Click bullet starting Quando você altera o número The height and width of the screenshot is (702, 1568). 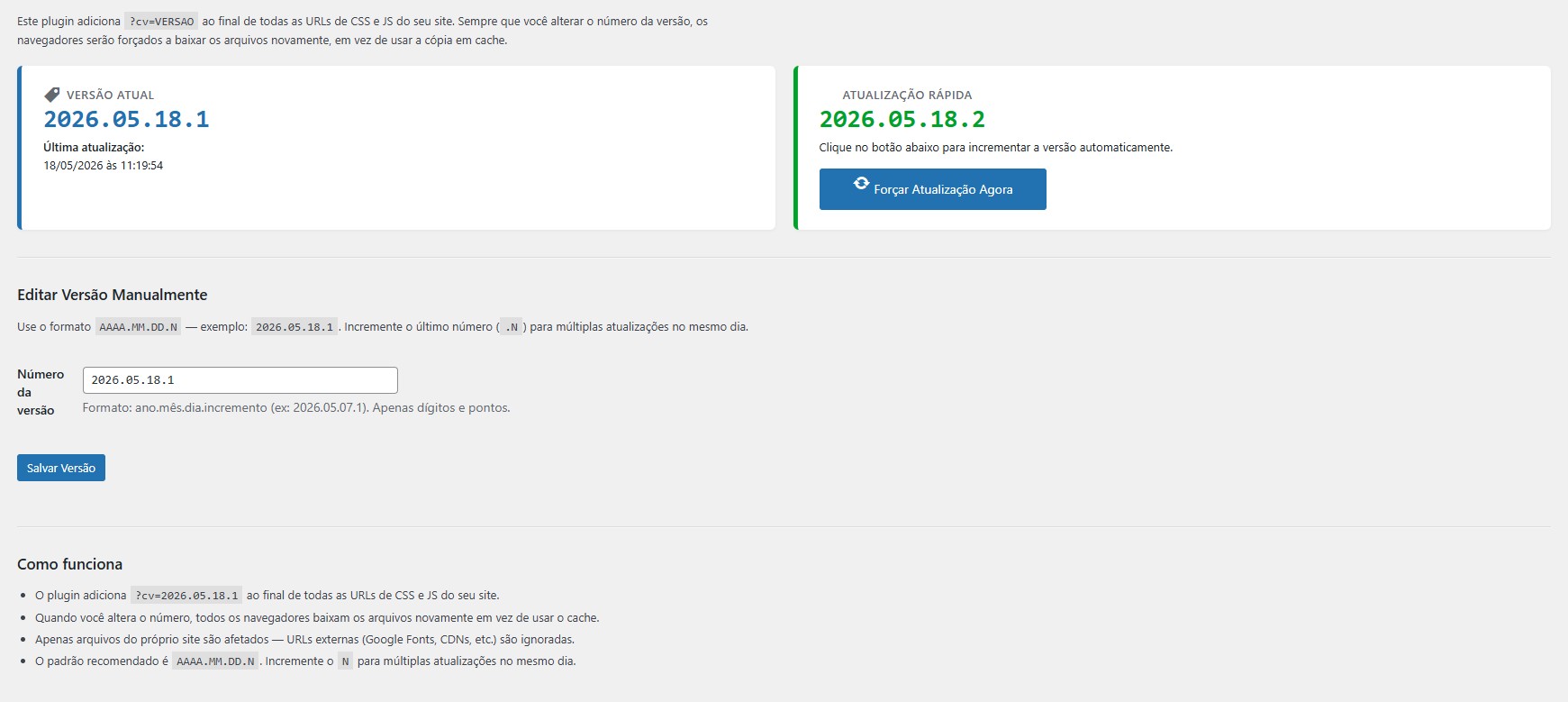317,618
